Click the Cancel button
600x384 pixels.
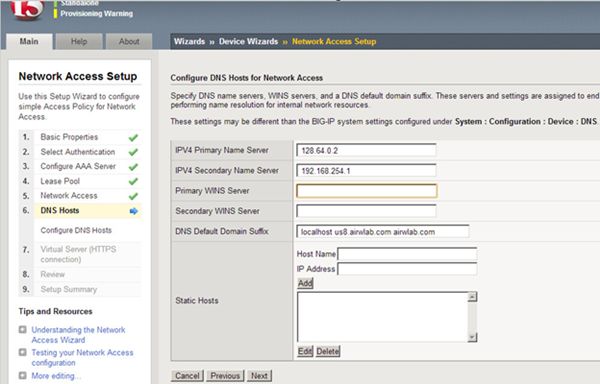[187, 376]
